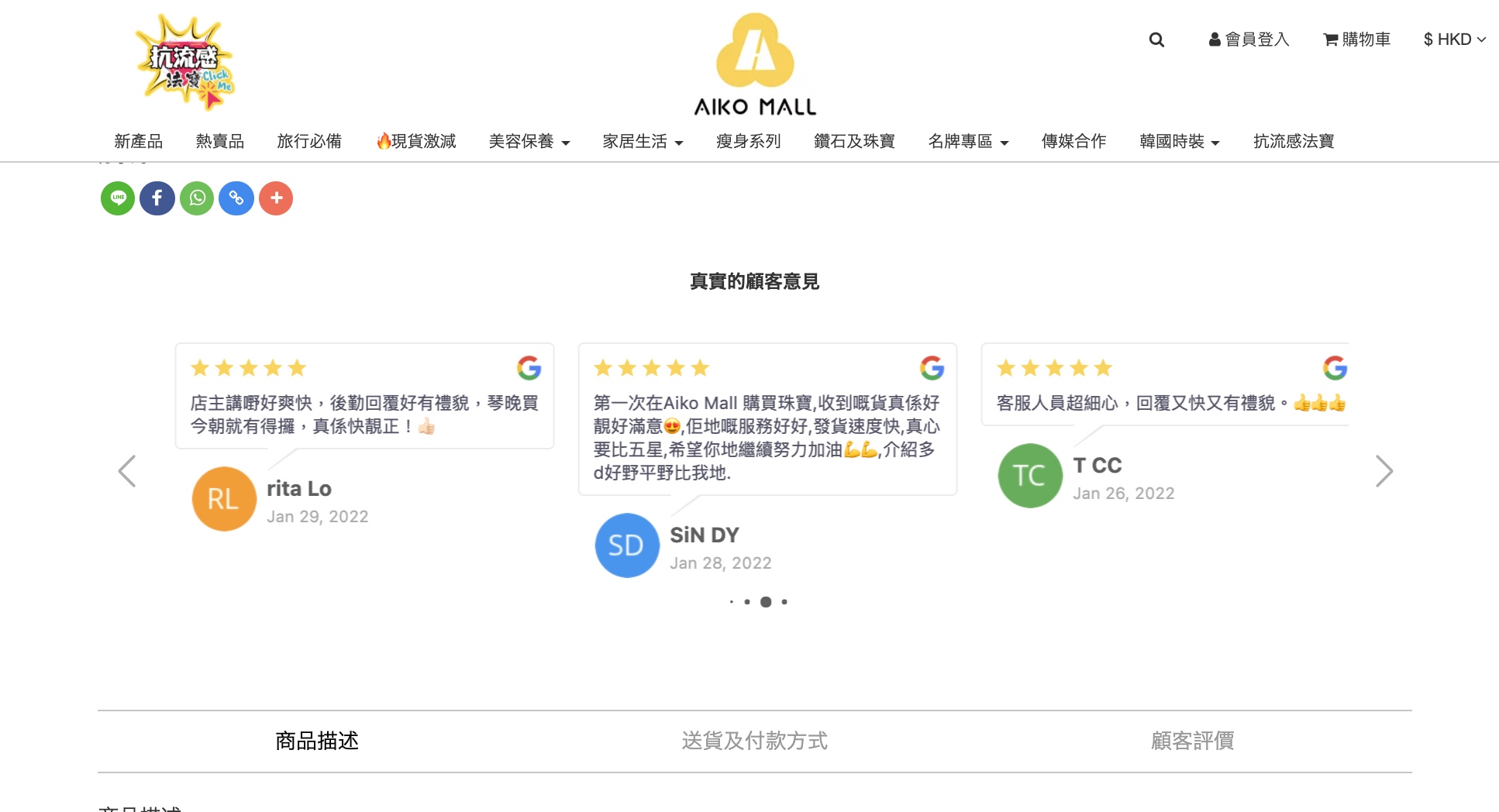Go to next review with right arrow
This screenshot has height=812, width=1499.
pyautogui.click(x=1384, y=471)
